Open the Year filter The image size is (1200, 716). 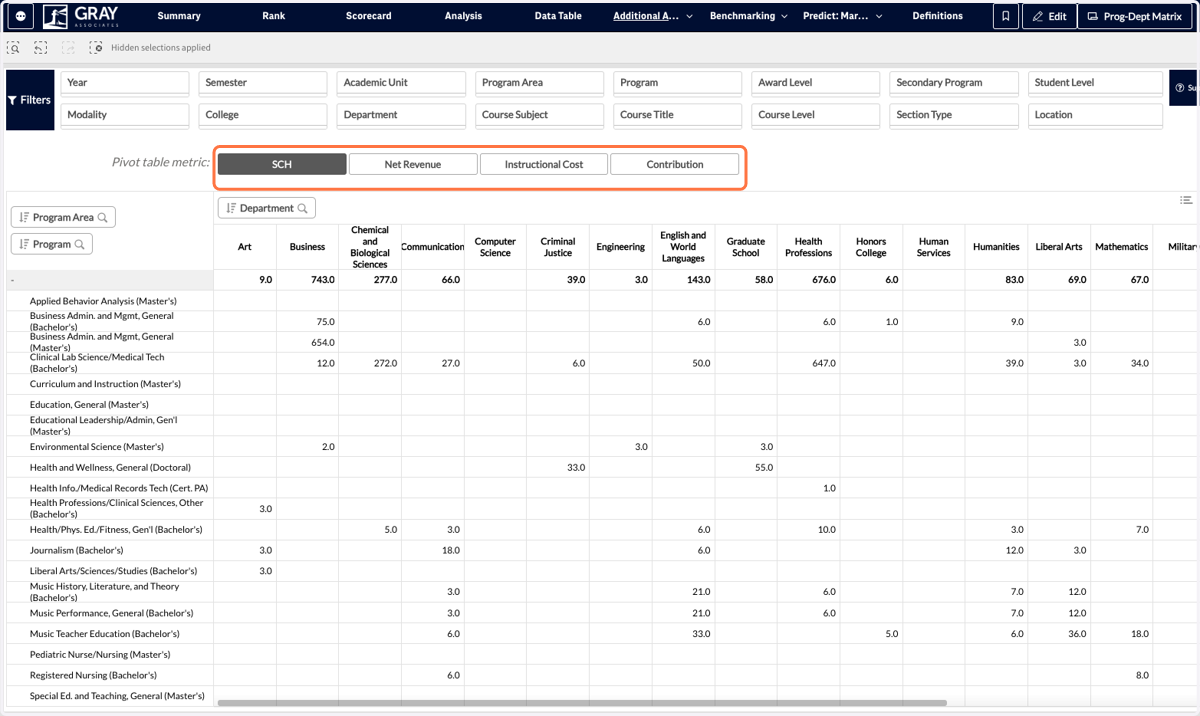[x=125, y=83]
